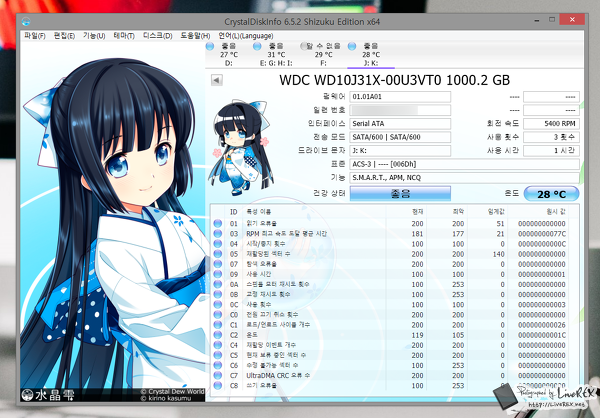Click the status orb for ID C1
Viewport: 600px width, 418px height.
218,325
